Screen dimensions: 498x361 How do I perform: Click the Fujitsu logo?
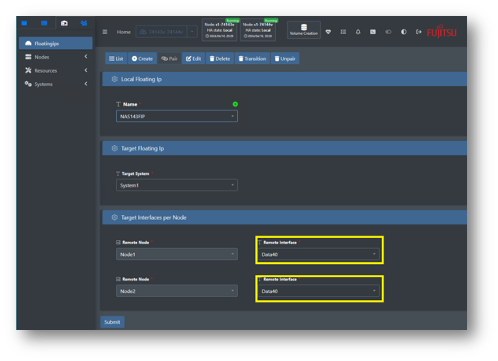[442, 32]
